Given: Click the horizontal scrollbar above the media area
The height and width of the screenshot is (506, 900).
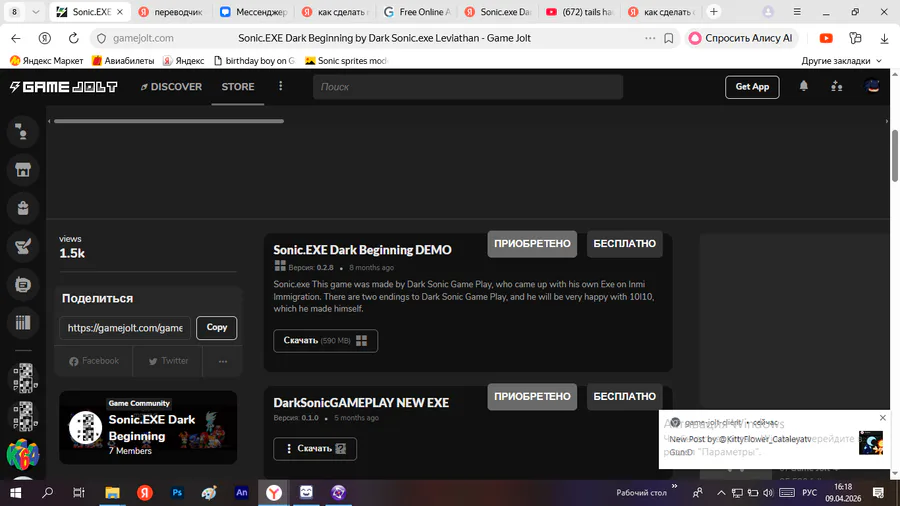Looking at the screenshot, I should click(x=169, y=121).
